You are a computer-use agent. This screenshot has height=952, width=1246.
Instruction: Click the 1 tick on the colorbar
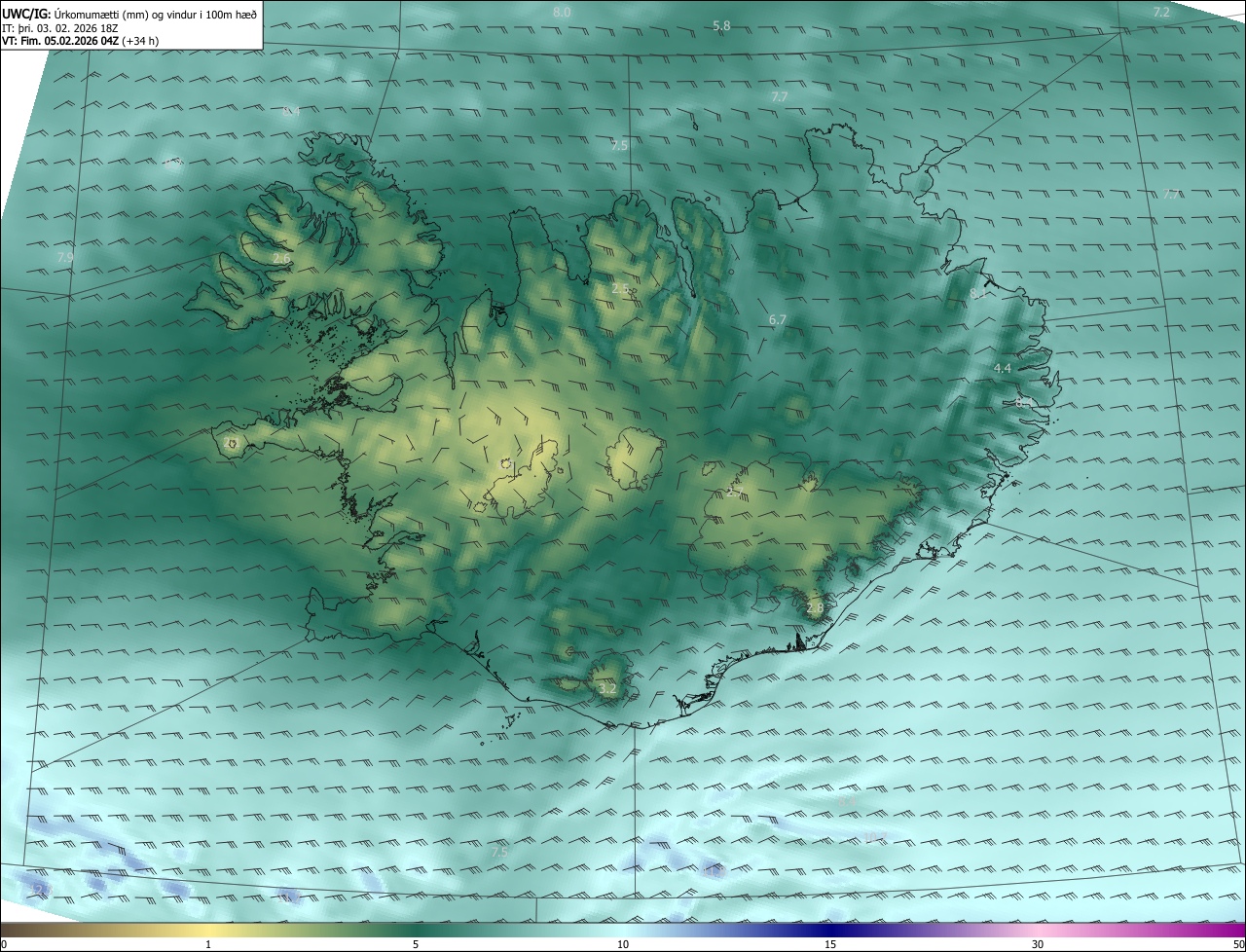[209, 944]
